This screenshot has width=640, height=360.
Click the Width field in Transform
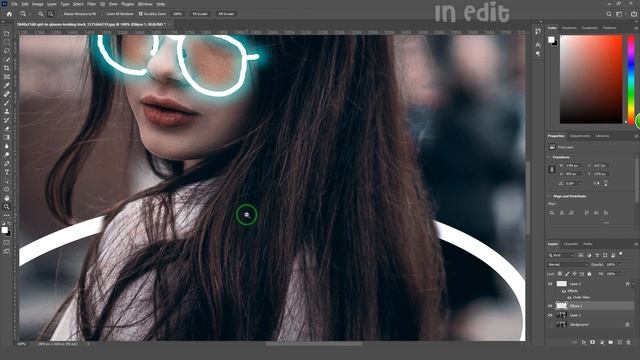[x=573, y=166]
